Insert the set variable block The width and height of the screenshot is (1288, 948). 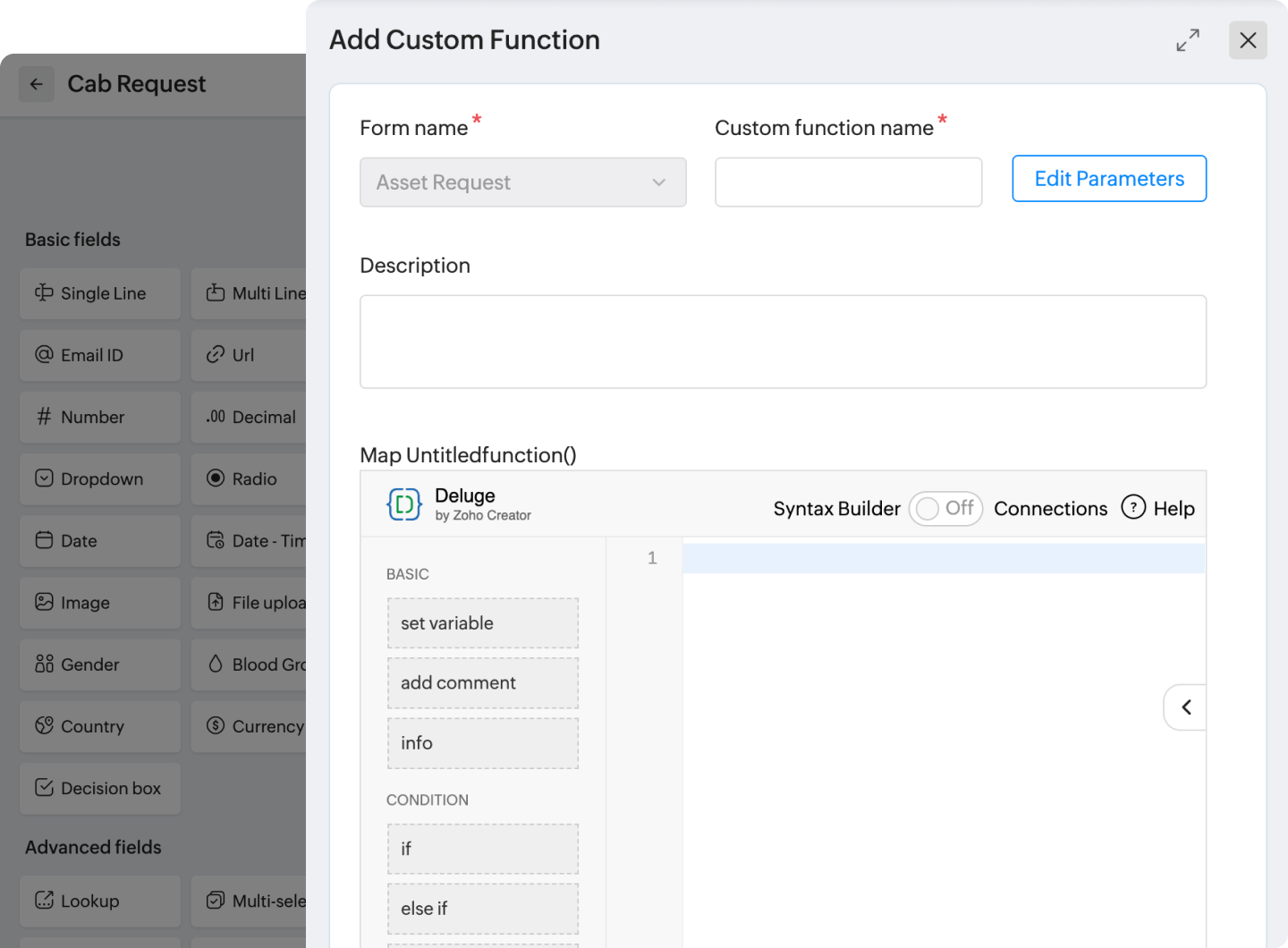(x=483, y=623)
